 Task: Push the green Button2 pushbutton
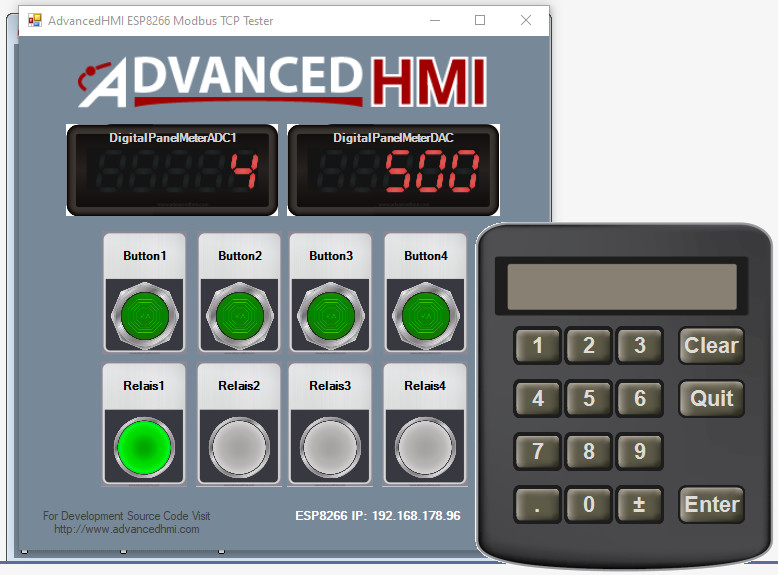240,316
